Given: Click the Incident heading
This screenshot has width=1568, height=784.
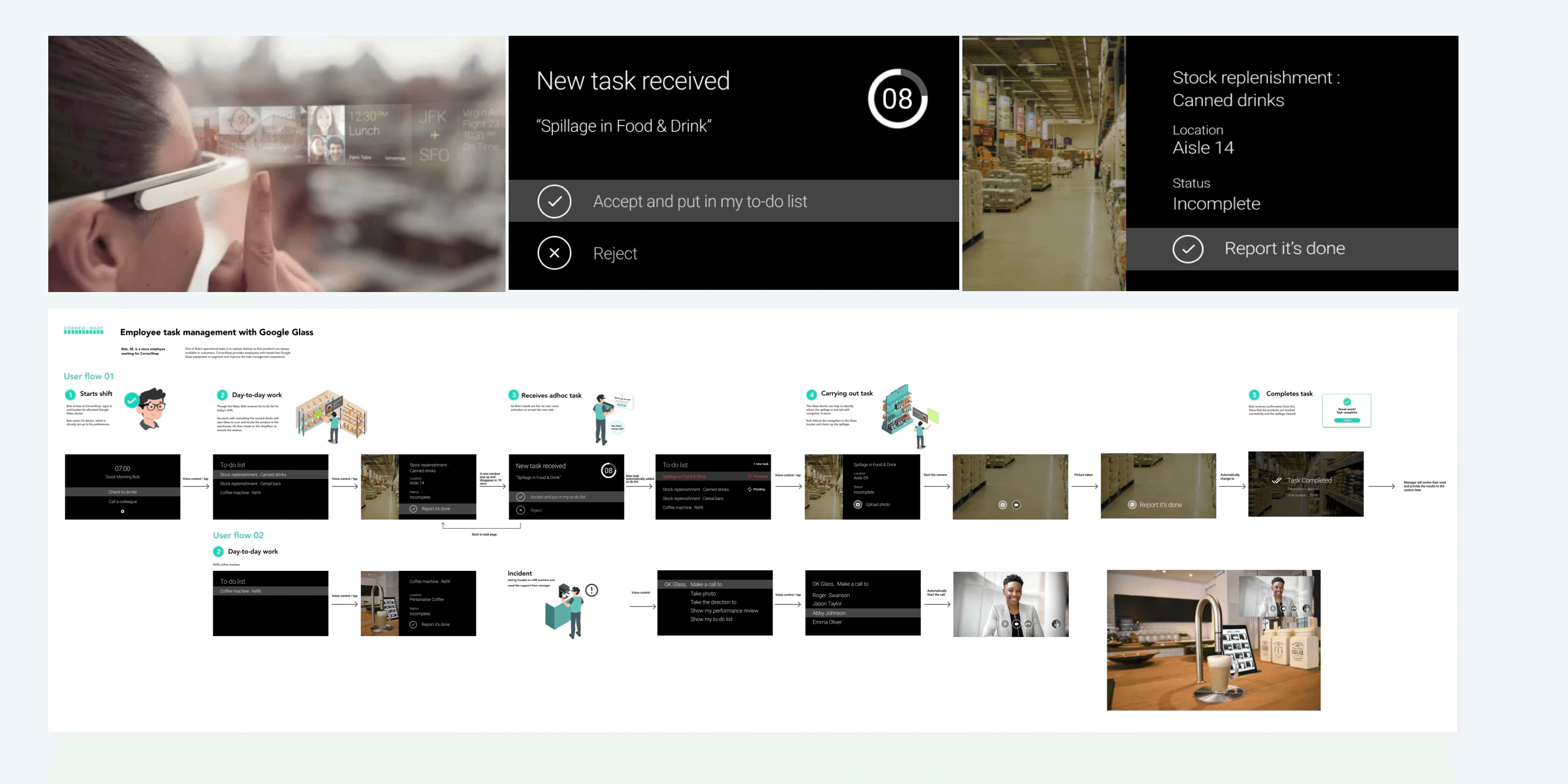Looking at the screenshot, I should [520, 573].
